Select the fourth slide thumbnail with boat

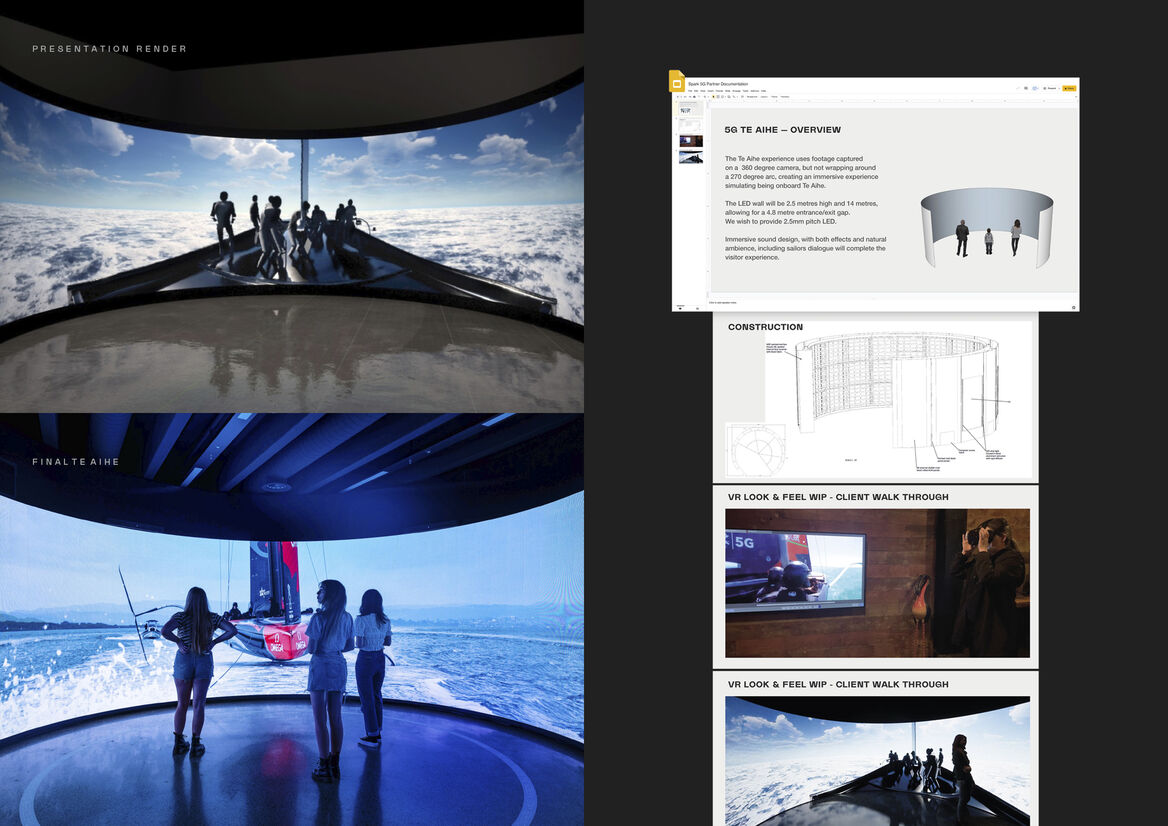[x=691, y=157]
